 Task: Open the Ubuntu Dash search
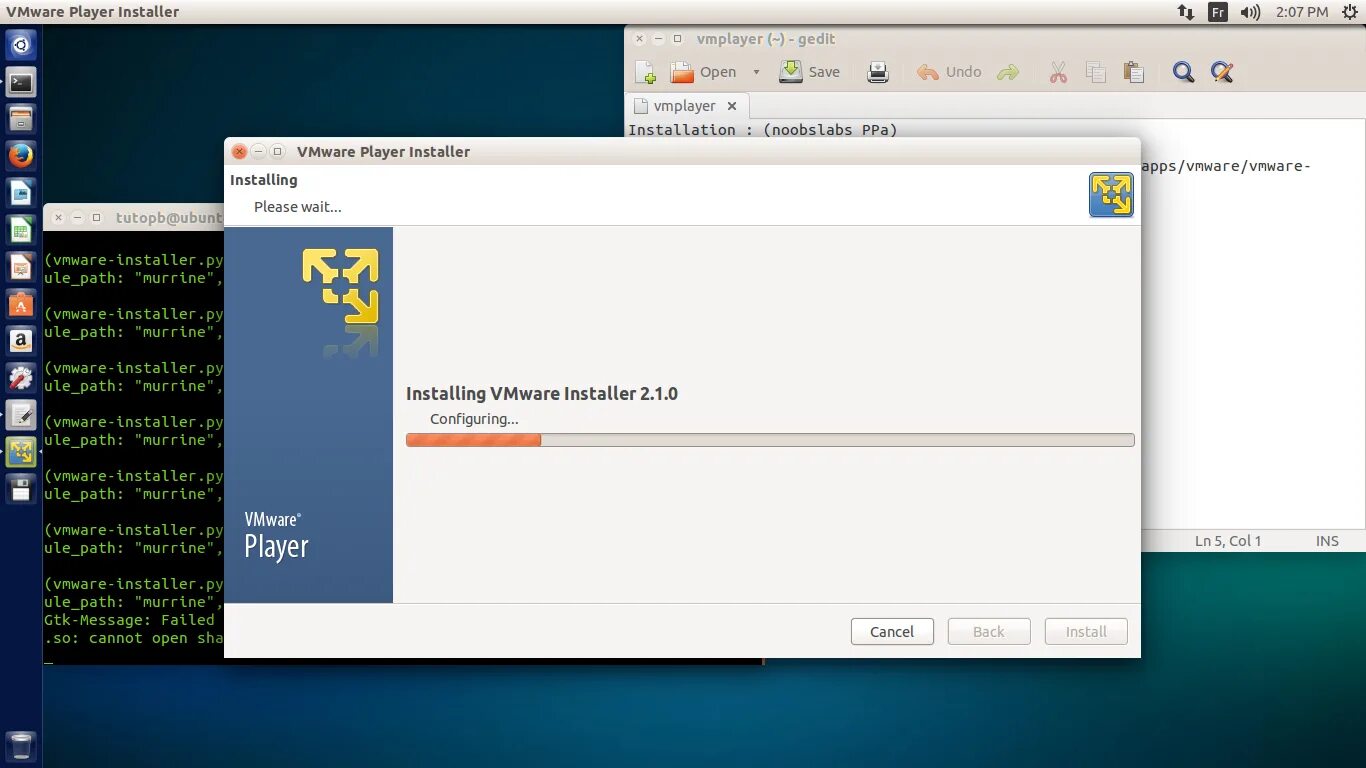pyautogui.click(x=21, y=45)
